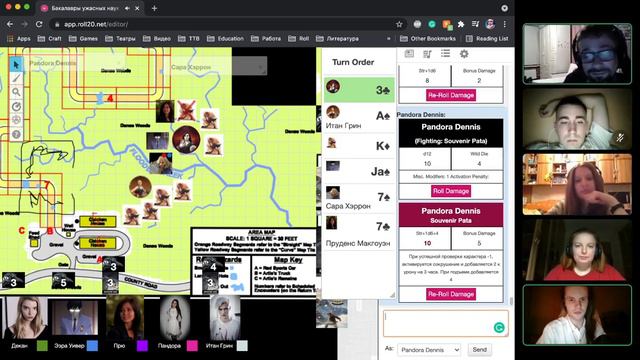Select Пруденс Макгоуэн turn order entry
The image size is (640, 360).
[x=359, y=231]
